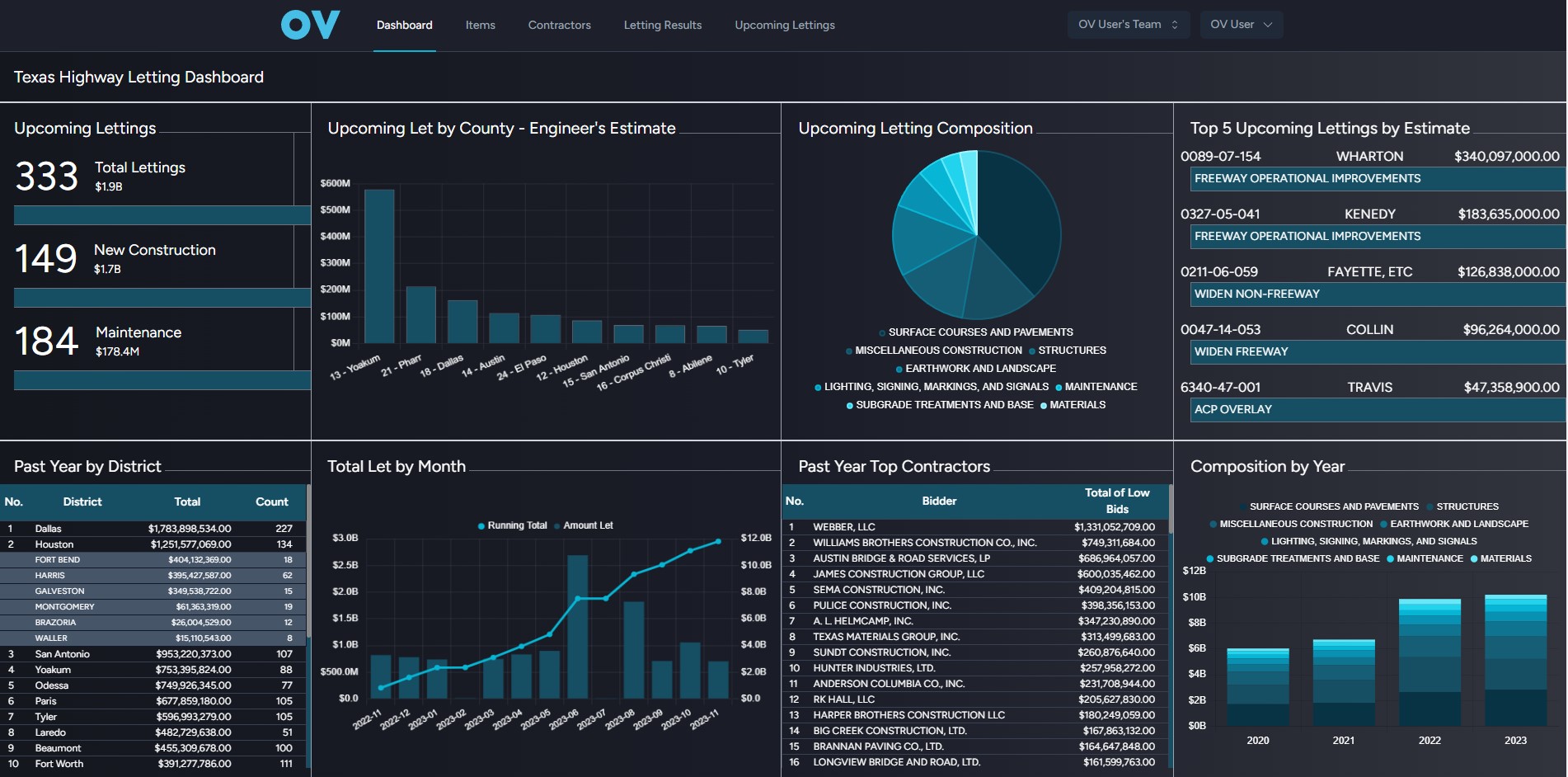Click the 18 - Dallas bar
The width and height of the screenshot is (1568, 777).
[x=462, y=322]
